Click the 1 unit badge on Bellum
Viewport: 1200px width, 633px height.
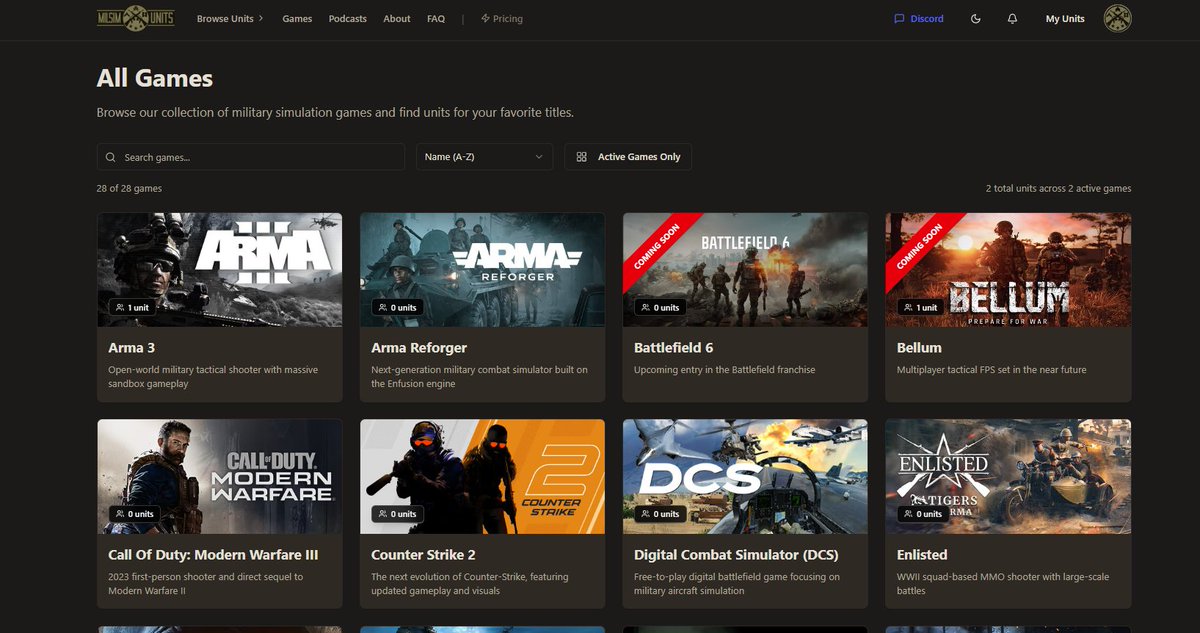[921, 308]
